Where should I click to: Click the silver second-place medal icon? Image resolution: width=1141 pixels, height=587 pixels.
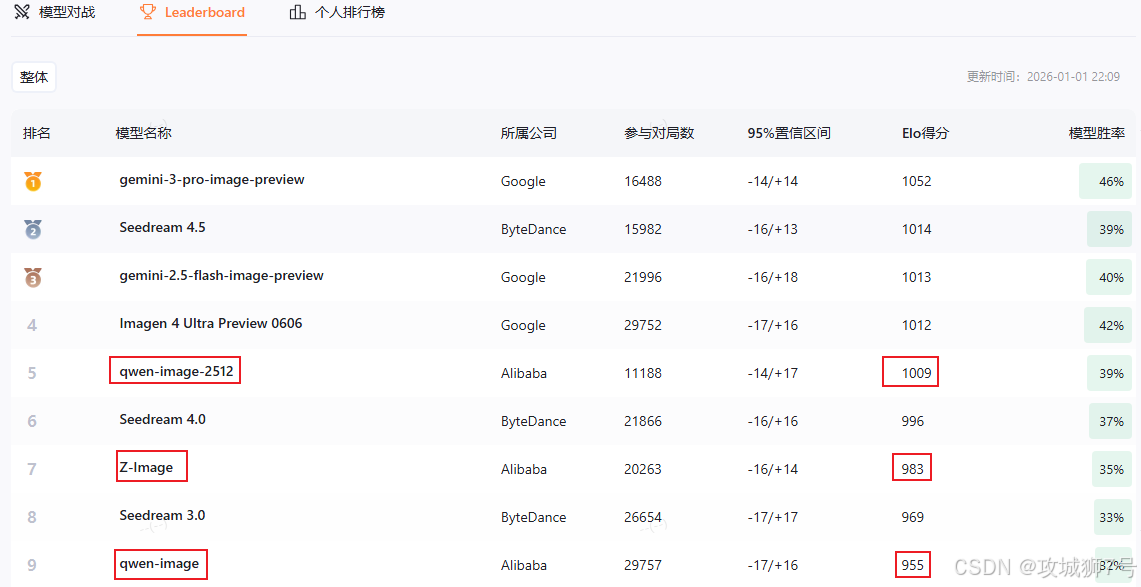point(33,229)
